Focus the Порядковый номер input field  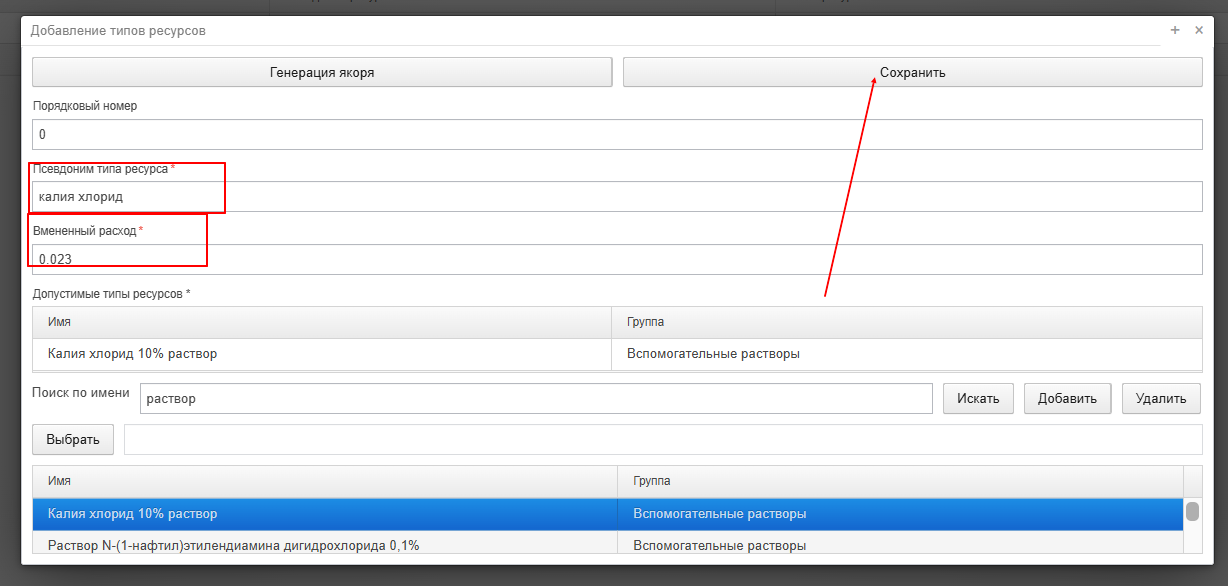tap(617, 134)
